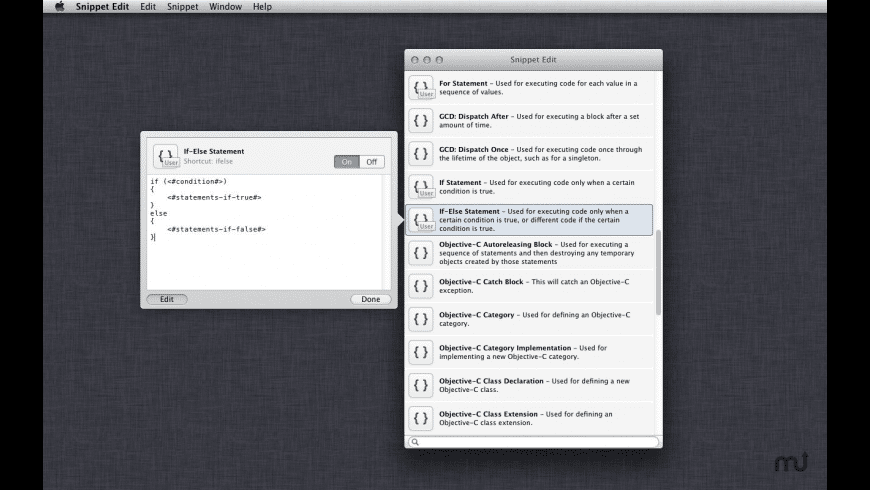Select the 'Objective-C Autoreleasing Block' row text
Screen dimensions: 870x490
(x=537, y=253)
